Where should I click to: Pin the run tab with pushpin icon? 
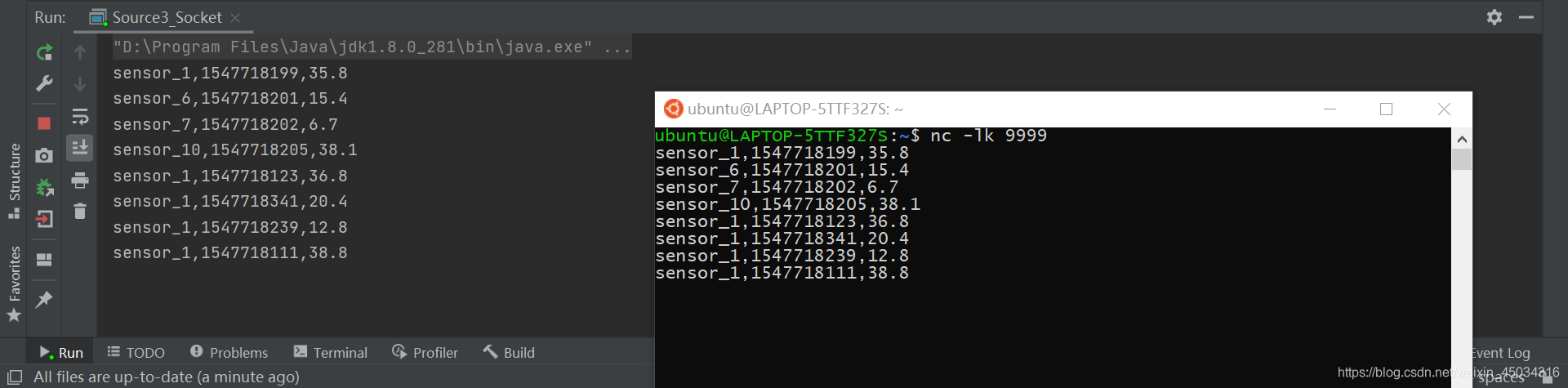[x=44, y=300]
